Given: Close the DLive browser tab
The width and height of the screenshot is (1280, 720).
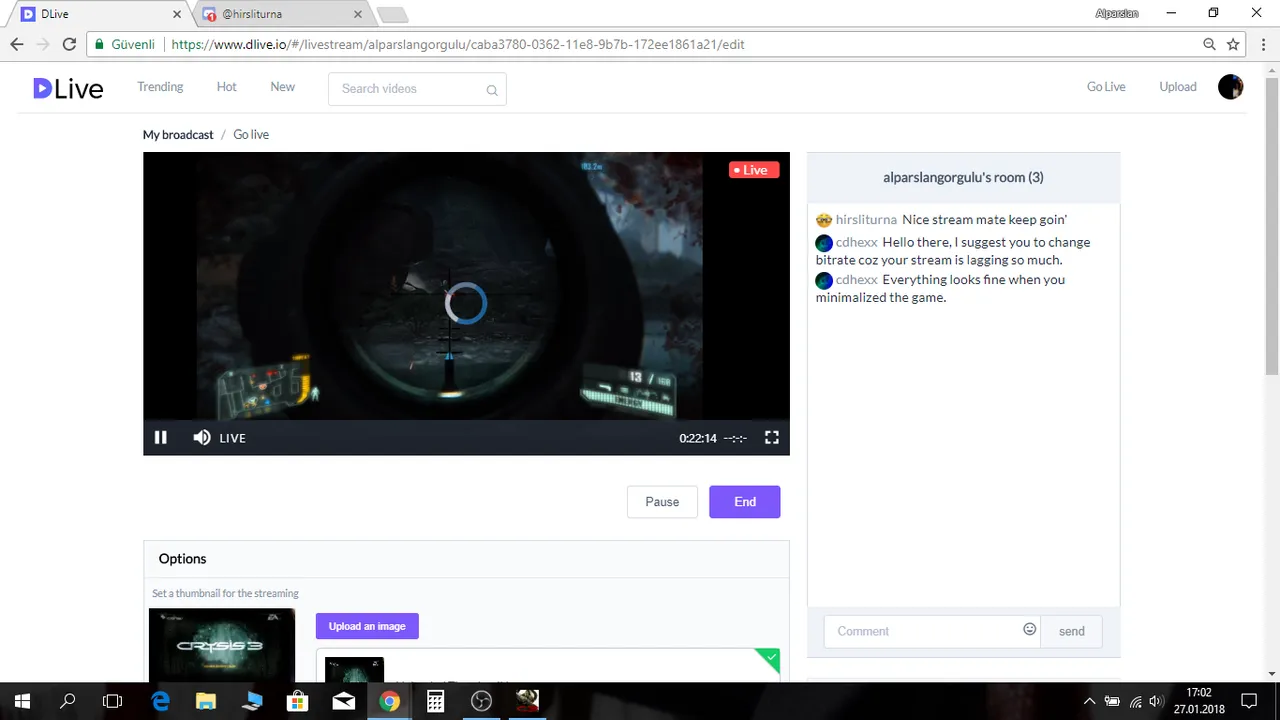Looking at the screenshot, I should tap(178, 14).
